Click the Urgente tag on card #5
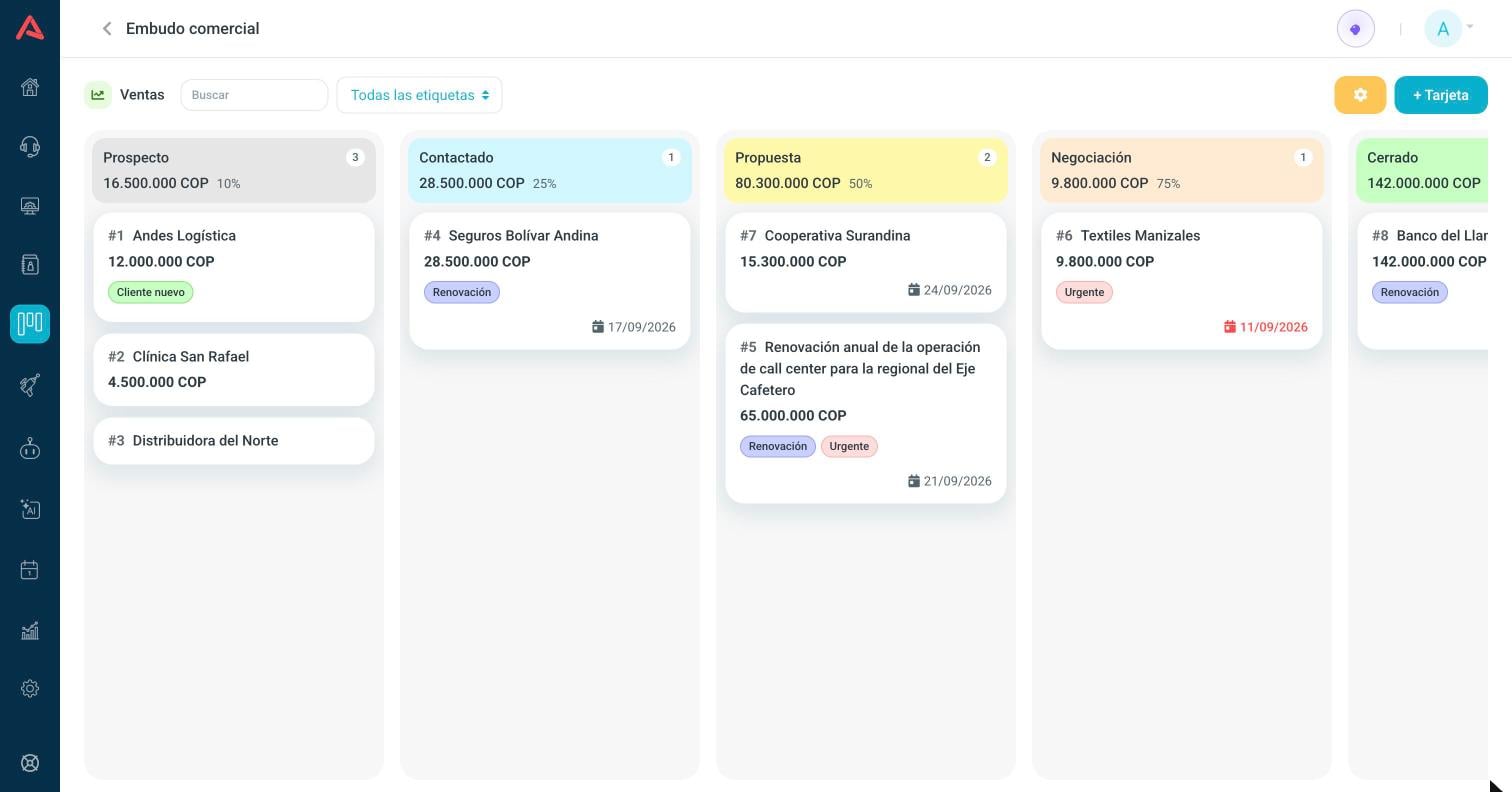This screenshot has width=1512, height=792. [849, 446]
